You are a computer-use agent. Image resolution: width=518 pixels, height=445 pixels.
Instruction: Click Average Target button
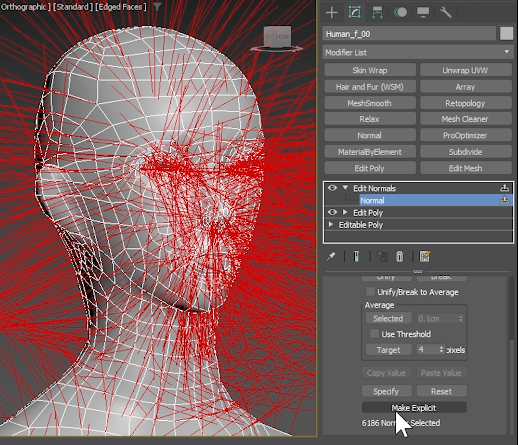click(x=388, y=350)
